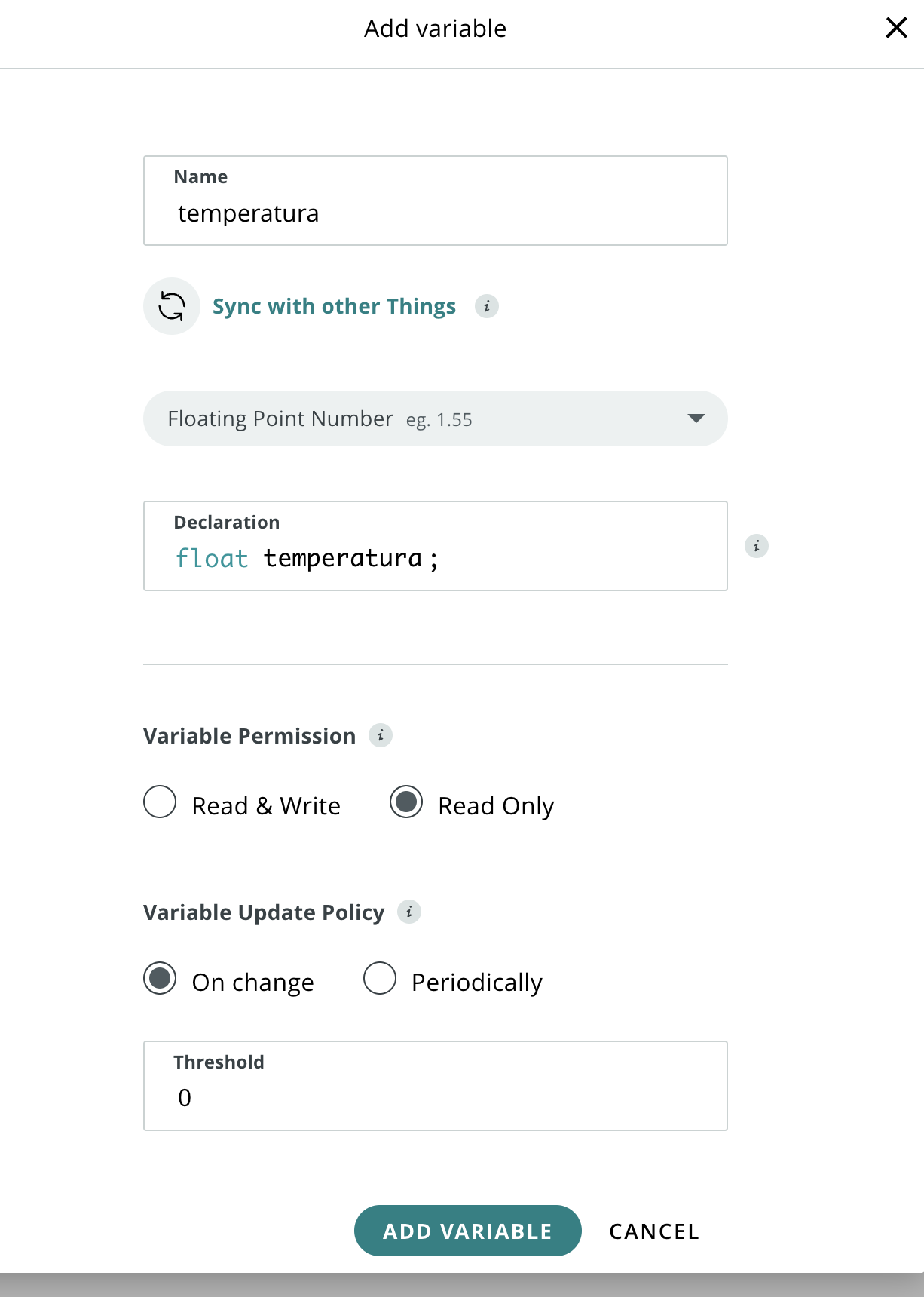The width and height of the screenshot is (924, 1297).
Task: Focus the Name input field
Action: coord(436,201)
